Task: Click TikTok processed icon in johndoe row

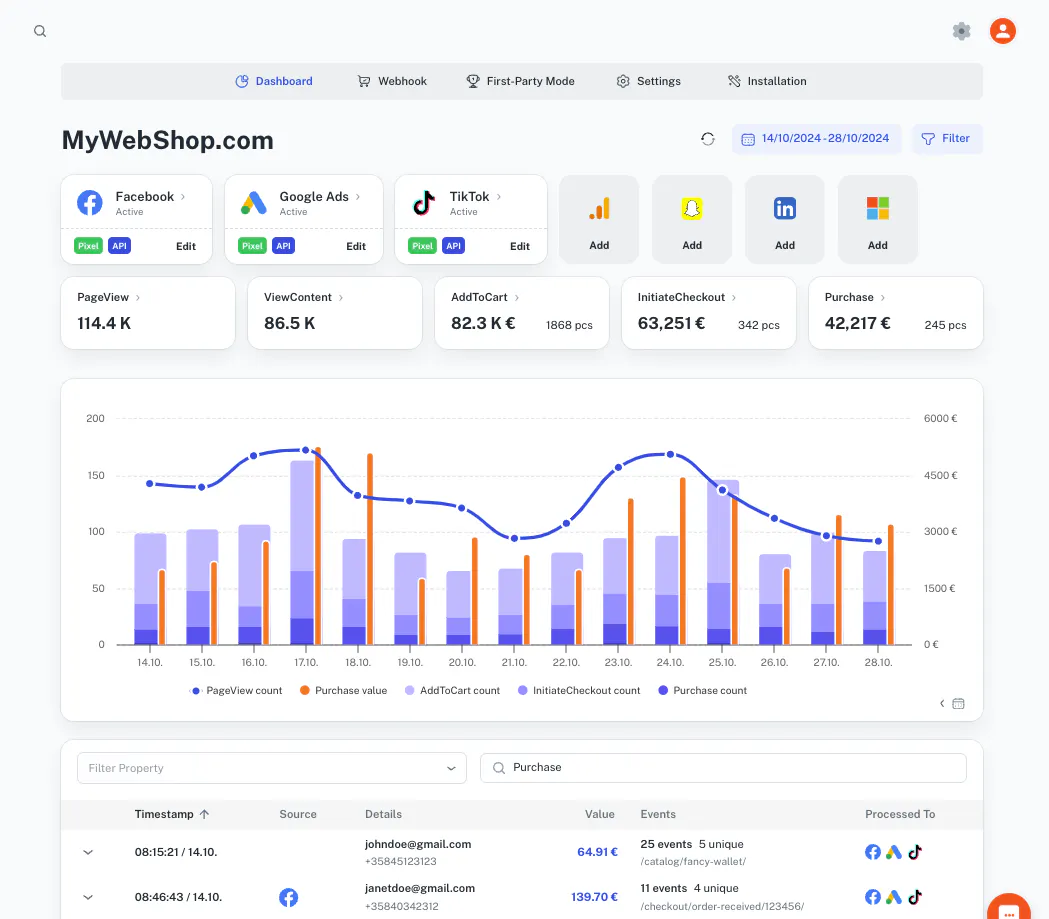Action: [x=915, y=852]
